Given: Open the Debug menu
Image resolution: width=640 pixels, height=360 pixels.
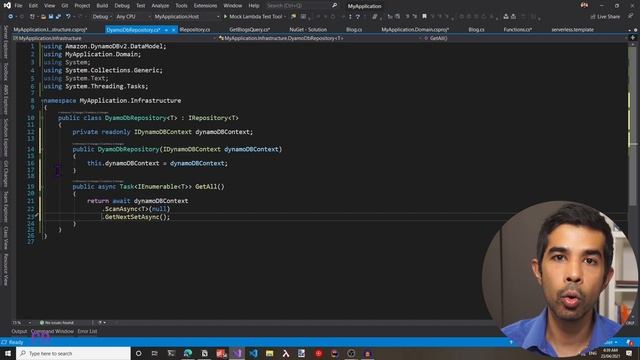Looking at the screenshot, I should point(122,6).
